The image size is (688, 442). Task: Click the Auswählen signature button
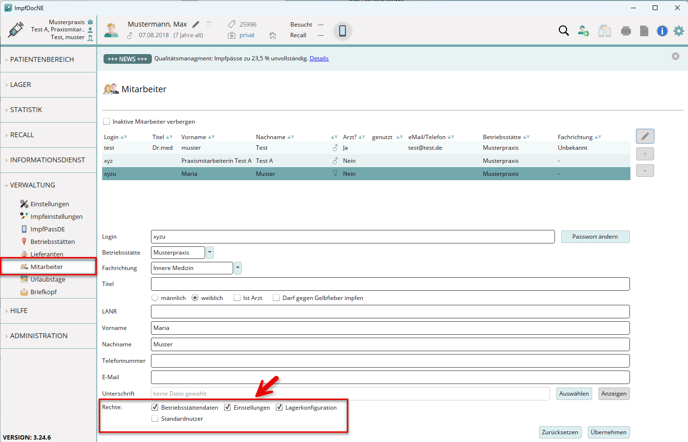click(x=574, y=393)
